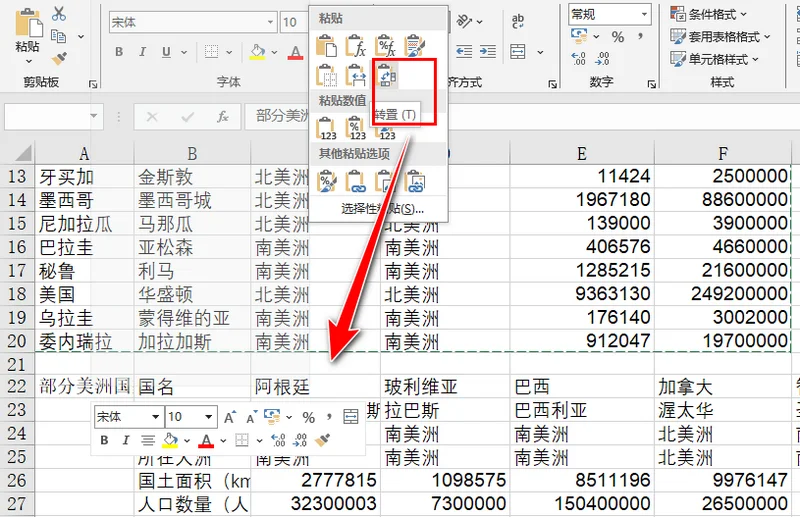Toggle Bold in the mini toolbar
The width and height of the screenshot is (800, 517).
(x=104, y=440)
